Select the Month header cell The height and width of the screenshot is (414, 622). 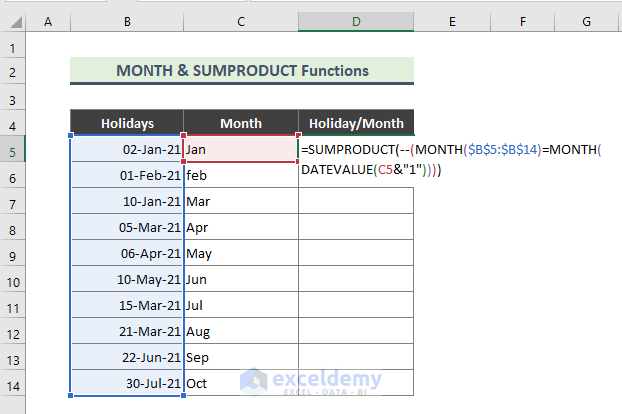241,124
